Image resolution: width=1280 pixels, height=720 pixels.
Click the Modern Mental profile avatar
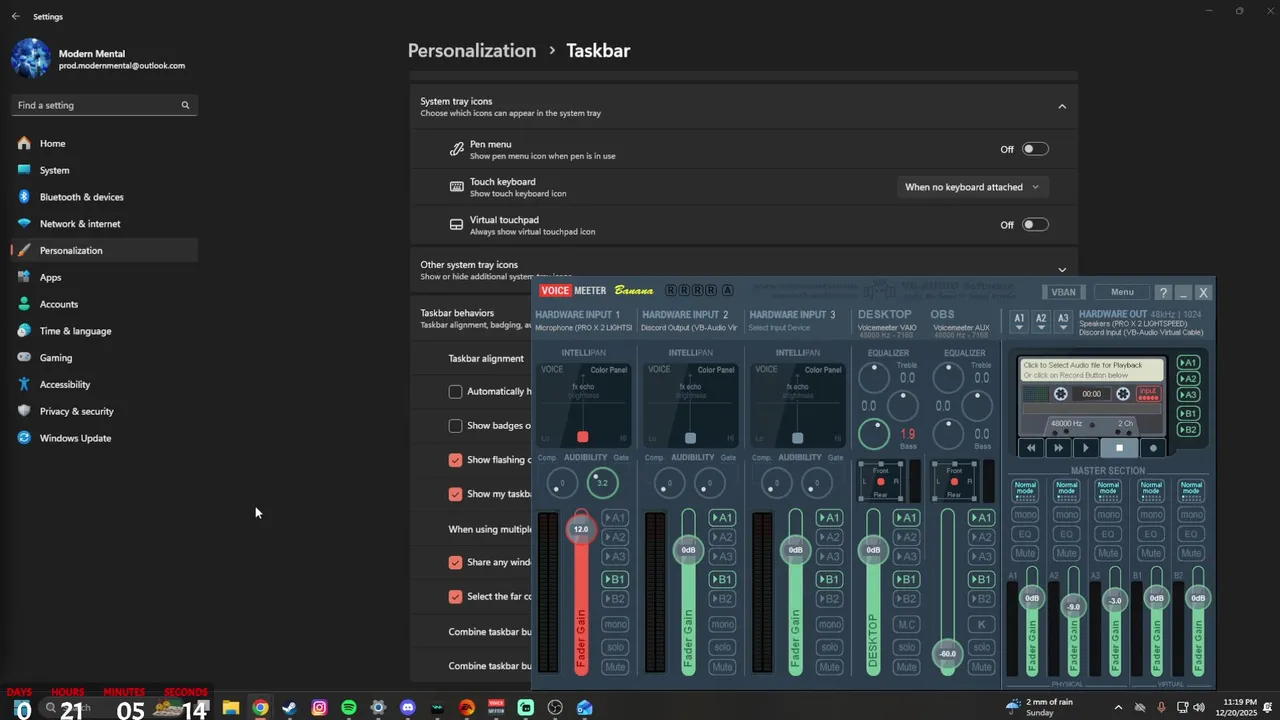pyautogui.click(x=31, y=58)
